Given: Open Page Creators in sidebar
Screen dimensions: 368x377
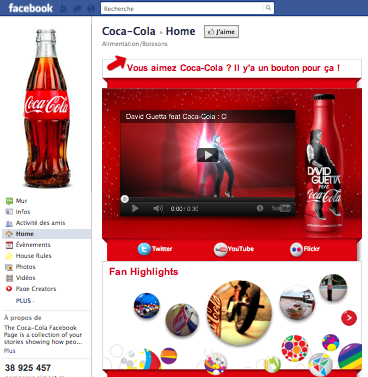Looking at the screenshot, I should [x=36, y=289].
